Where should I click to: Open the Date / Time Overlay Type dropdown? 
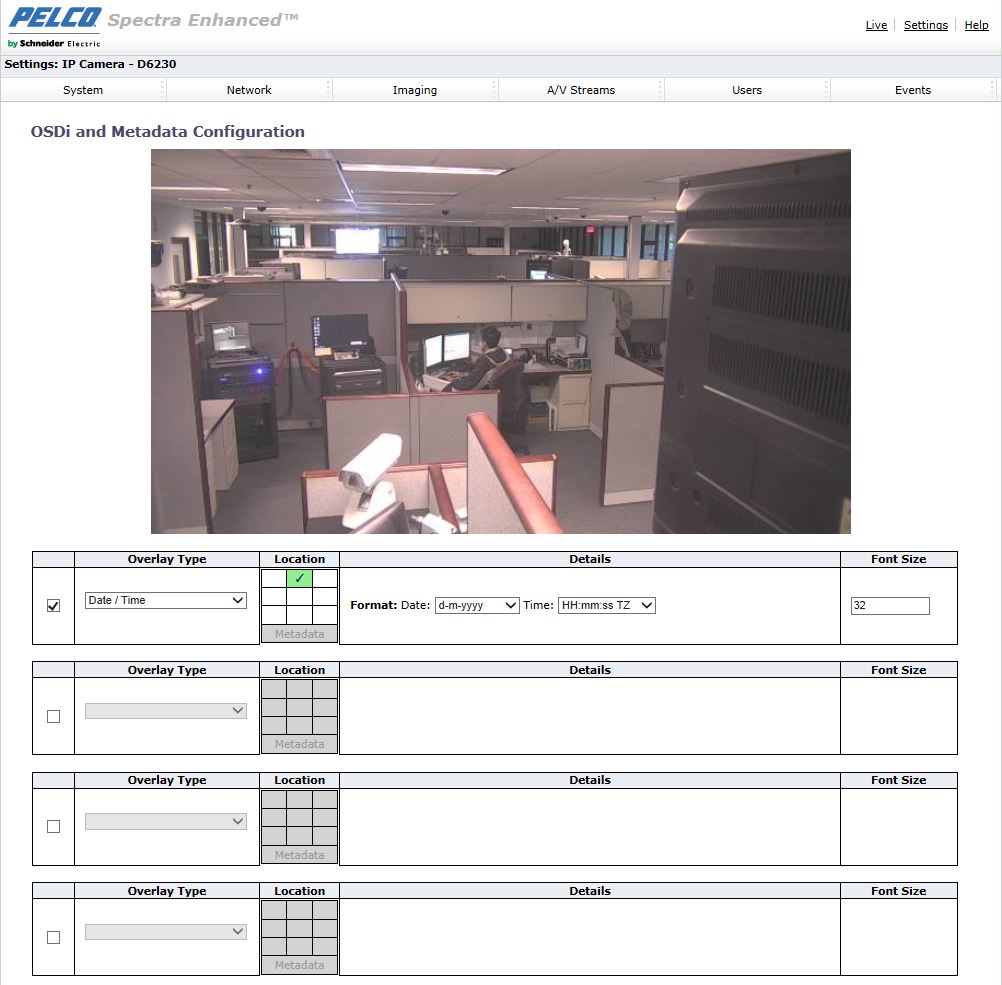click(x=165, y=600)
